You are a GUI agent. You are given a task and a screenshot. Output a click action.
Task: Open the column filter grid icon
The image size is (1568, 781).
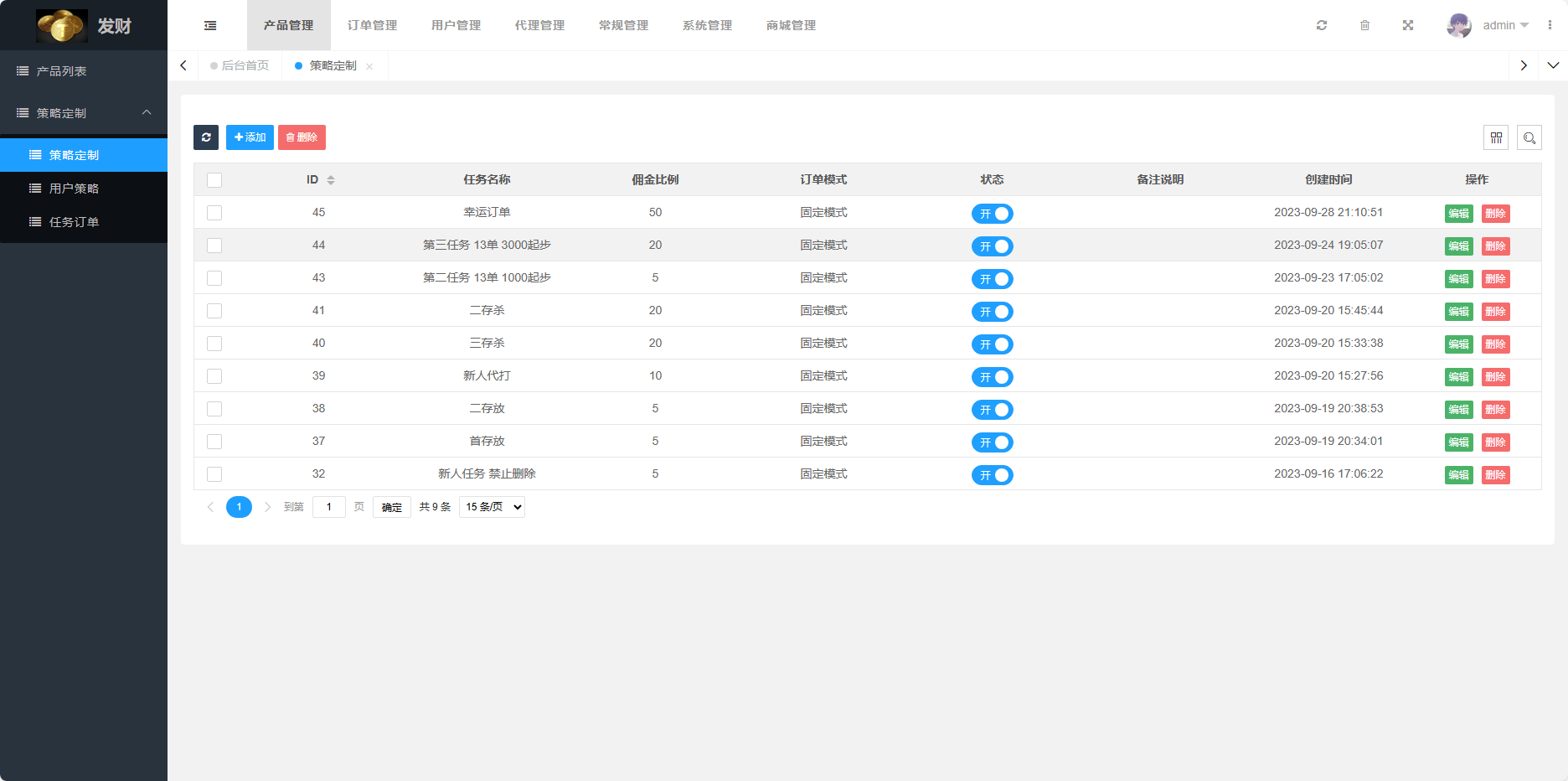[1496, 137]
